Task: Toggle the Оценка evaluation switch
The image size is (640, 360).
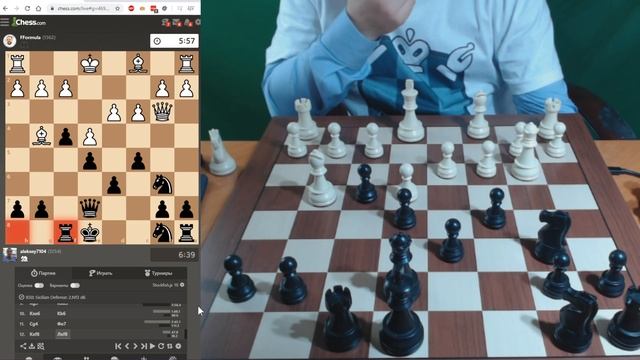Action: tap(39, 285)
